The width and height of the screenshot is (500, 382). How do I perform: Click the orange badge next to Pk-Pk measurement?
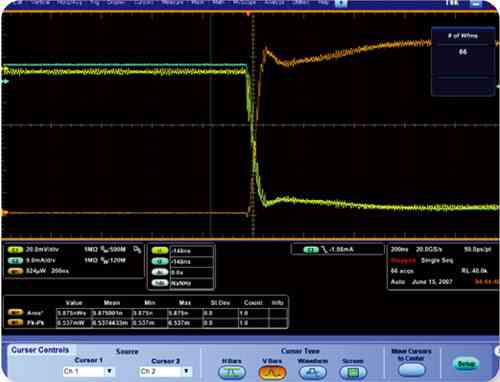(x=15, y=322)
